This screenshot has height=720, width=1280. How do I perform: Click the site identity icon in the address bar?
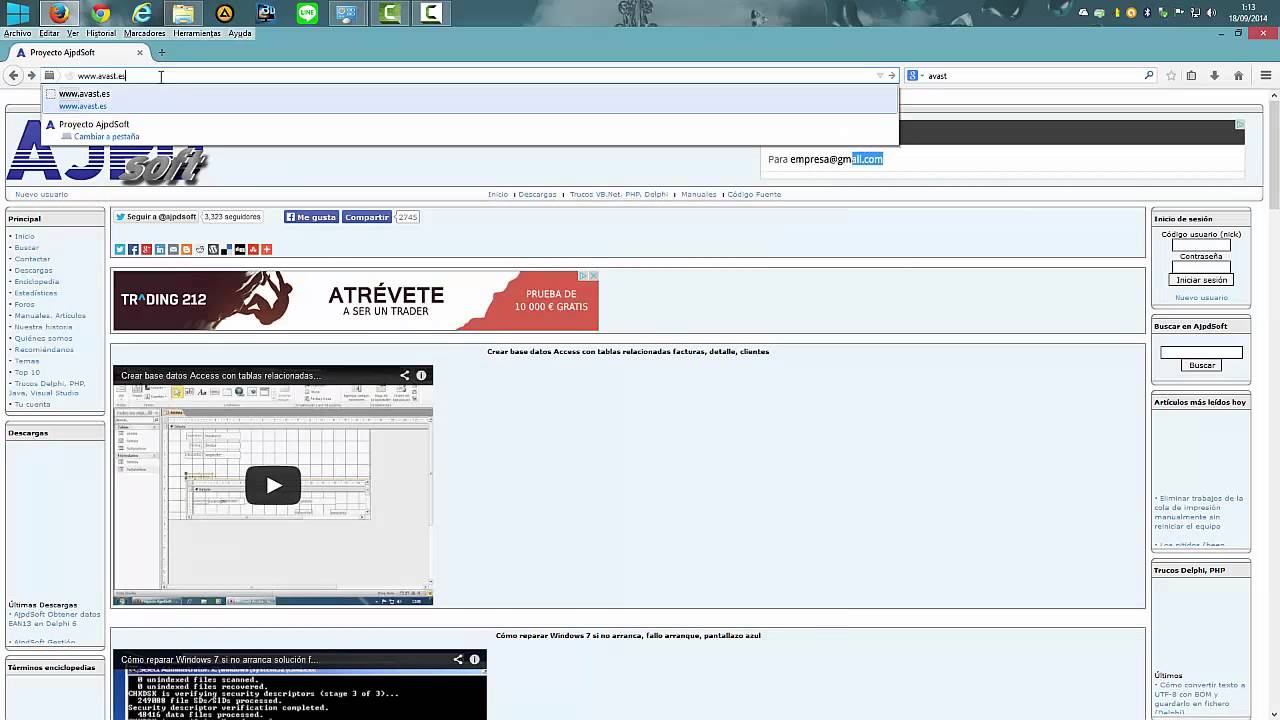point(49,75)
